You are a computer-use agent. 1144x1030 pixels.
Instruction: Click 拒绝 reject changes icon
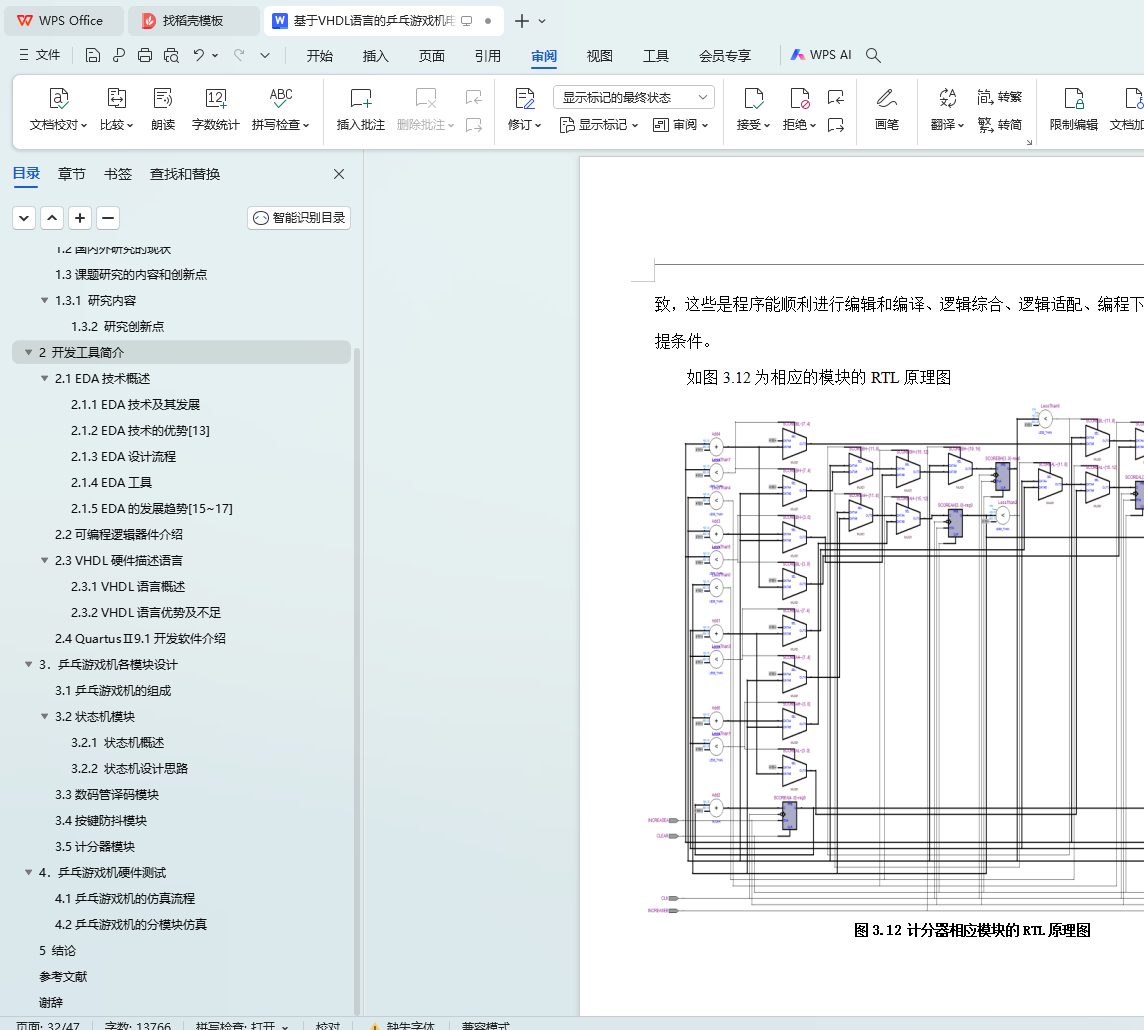coord(800,98)
